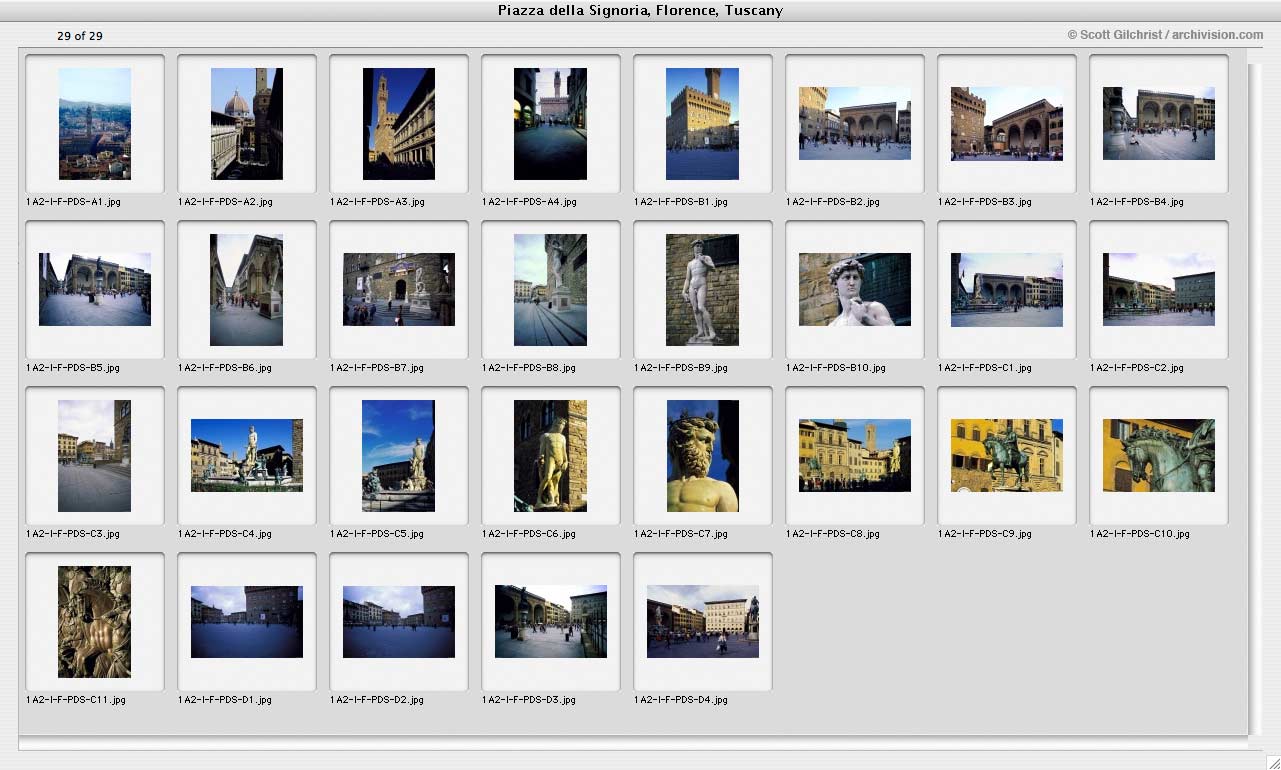Select thumbnail image for PDS-B4
This screenshot has width=1281, height=770.
pos(1159,124)
